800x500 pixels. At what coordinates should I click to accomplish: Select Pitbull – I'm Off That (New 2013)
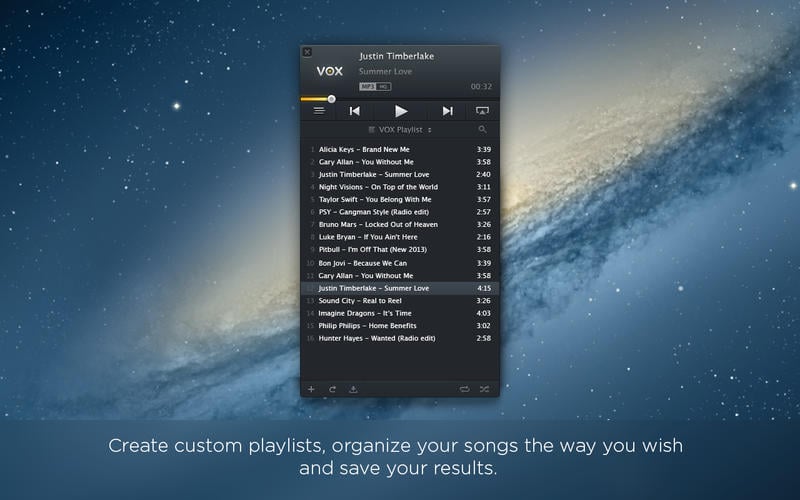pyautogui.click(x=400, y=249)
